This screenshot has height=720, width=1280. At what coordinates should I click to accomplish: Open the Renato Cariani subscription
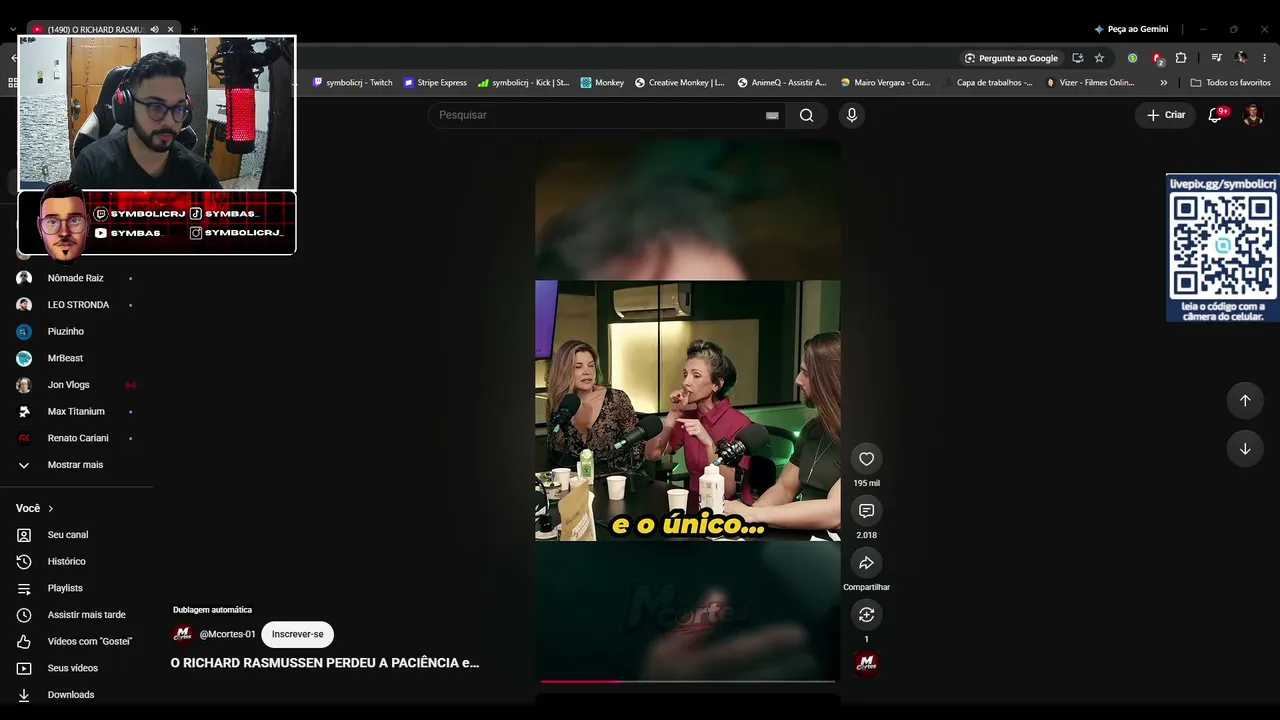[76, 438]
